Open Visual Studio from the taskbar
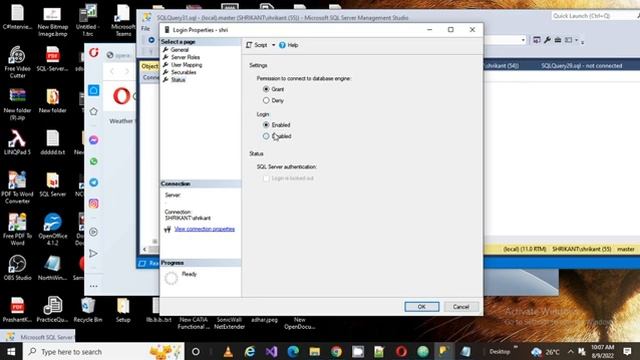Screen dimensions: 640x360 (271, 352)
